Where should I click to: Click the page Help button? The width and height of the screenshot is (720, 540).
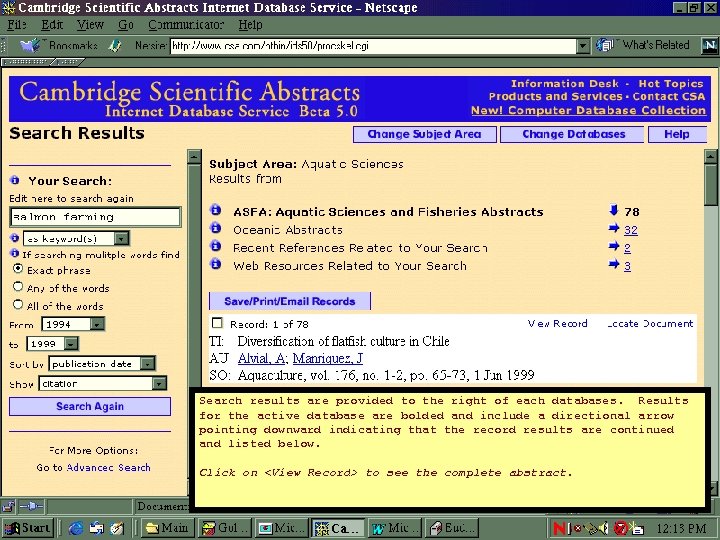pyautogui.click(x=677, y=134)
